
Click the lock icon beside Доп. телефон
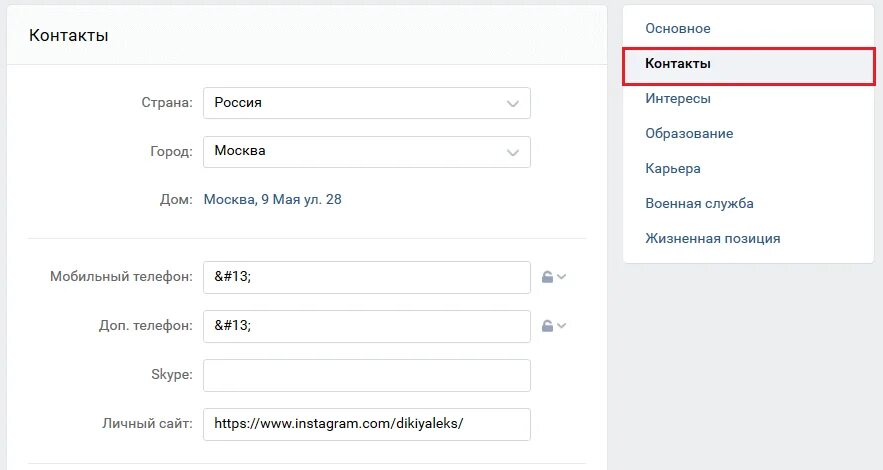(x=547, y=325)
